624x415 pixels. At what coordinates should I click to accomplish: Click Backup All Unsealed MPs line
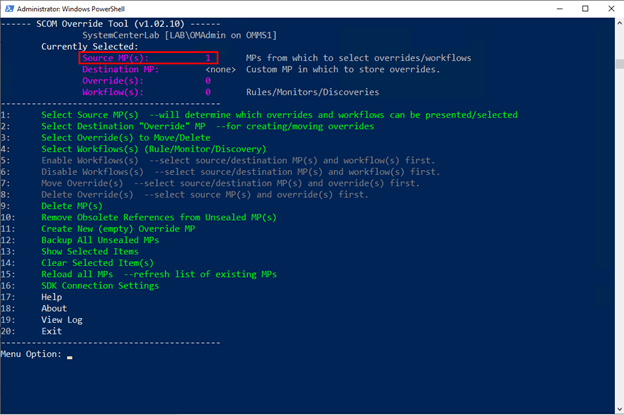[x=100, y=240]
